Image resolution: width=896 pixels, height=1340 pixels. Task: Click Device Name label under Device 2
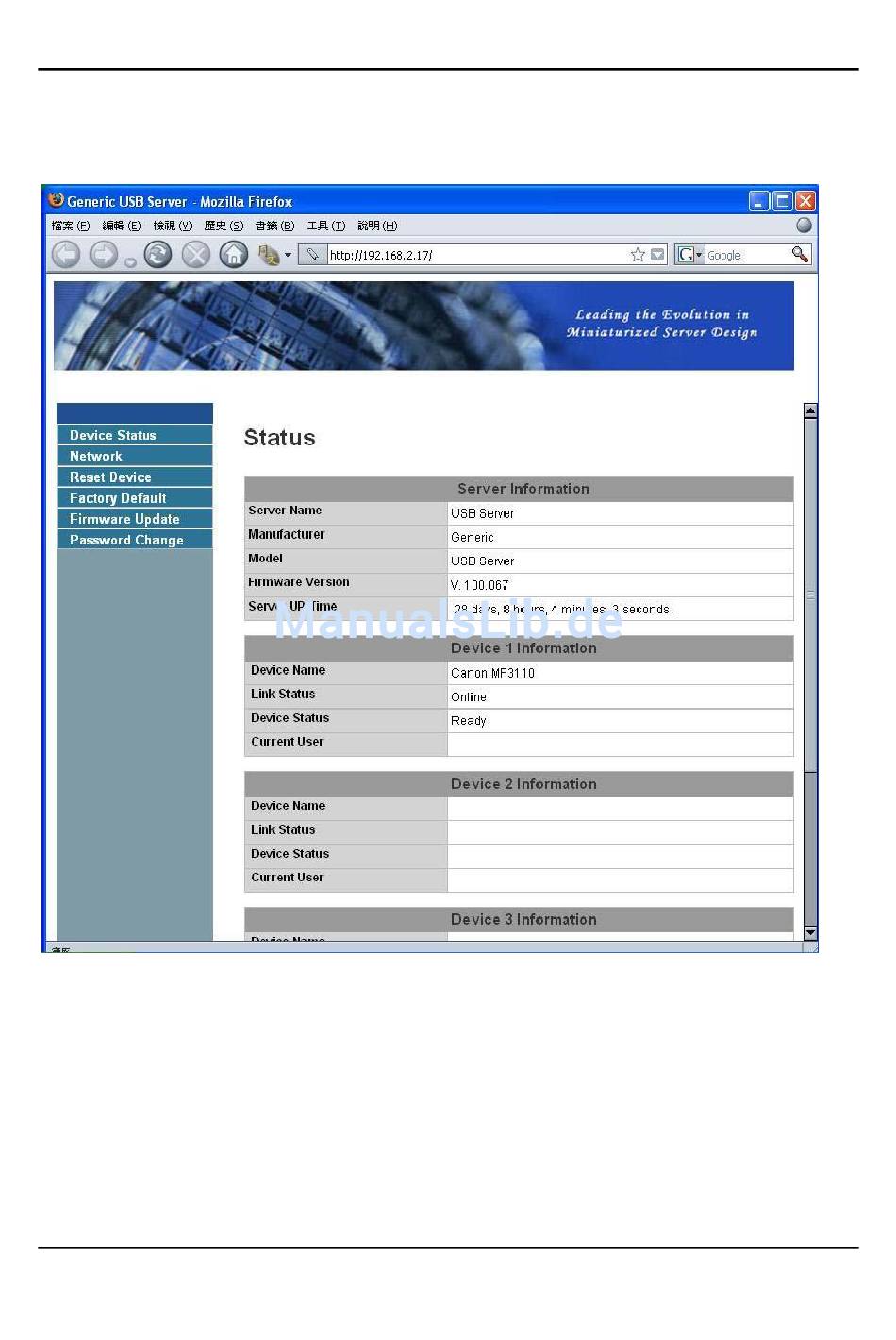point(288,806)
